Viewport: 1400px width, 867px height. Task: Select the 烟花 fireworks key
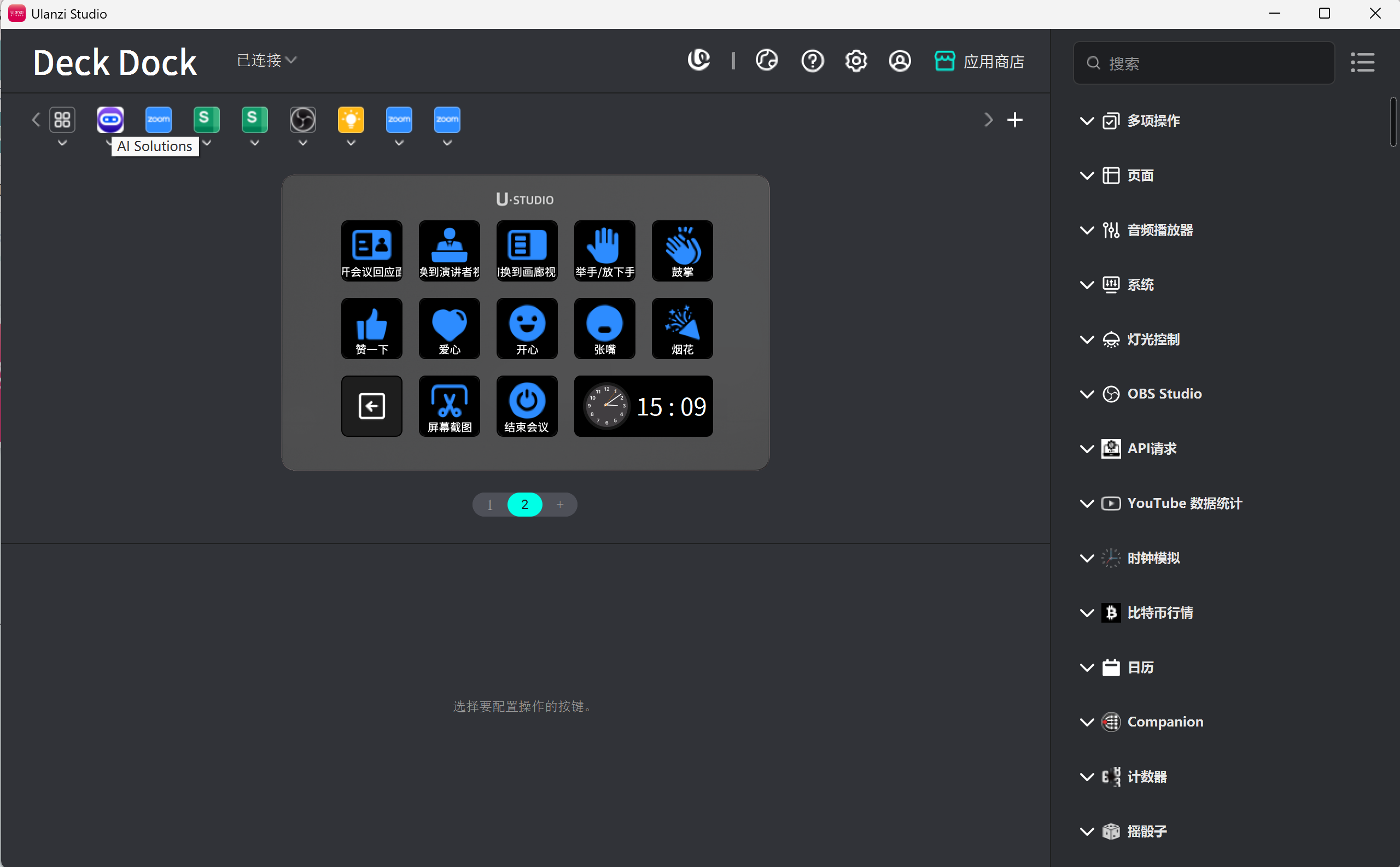click(x=682, y=328)
